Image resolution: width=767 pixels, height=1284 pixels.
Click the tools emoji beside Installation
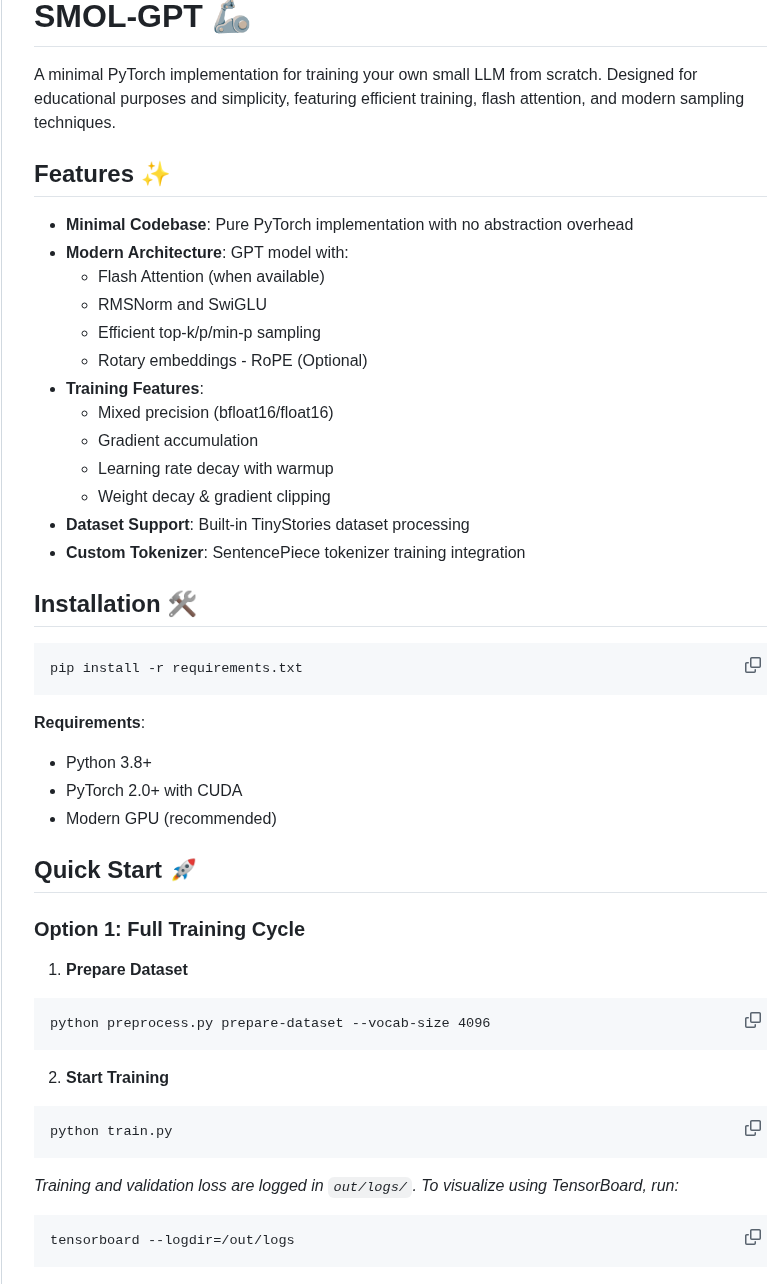click(x=182, y=604)
